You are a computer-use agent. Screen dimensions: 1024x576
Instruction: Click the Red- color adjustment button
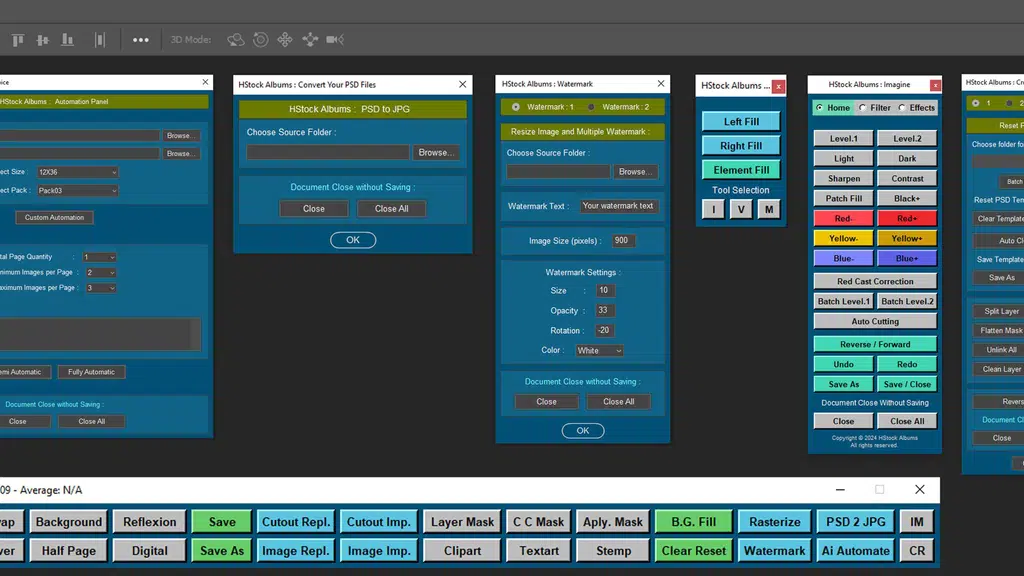tap(843, 218)
